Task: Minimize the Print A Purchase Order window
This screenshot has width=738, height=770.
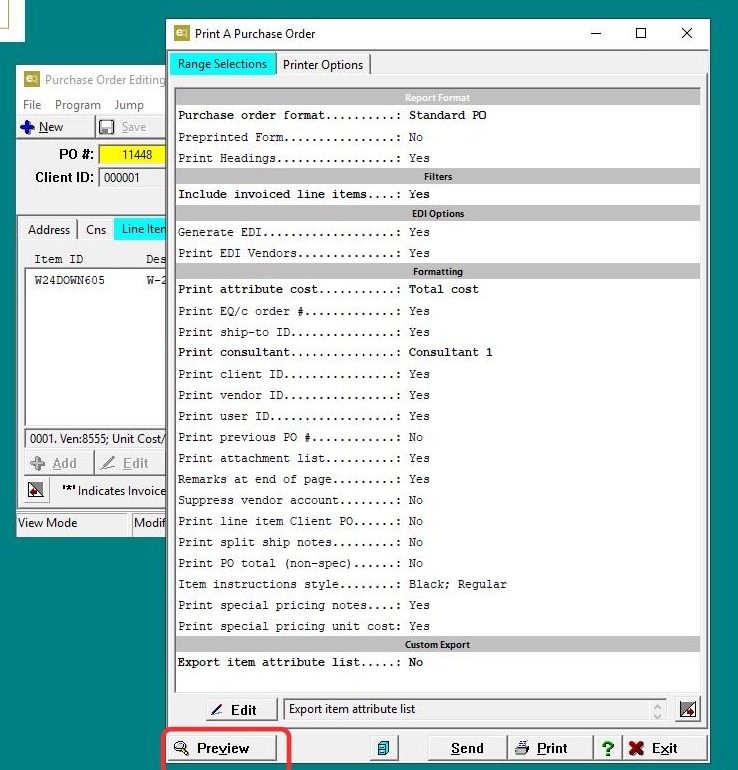Action: (x=596, y=33)
